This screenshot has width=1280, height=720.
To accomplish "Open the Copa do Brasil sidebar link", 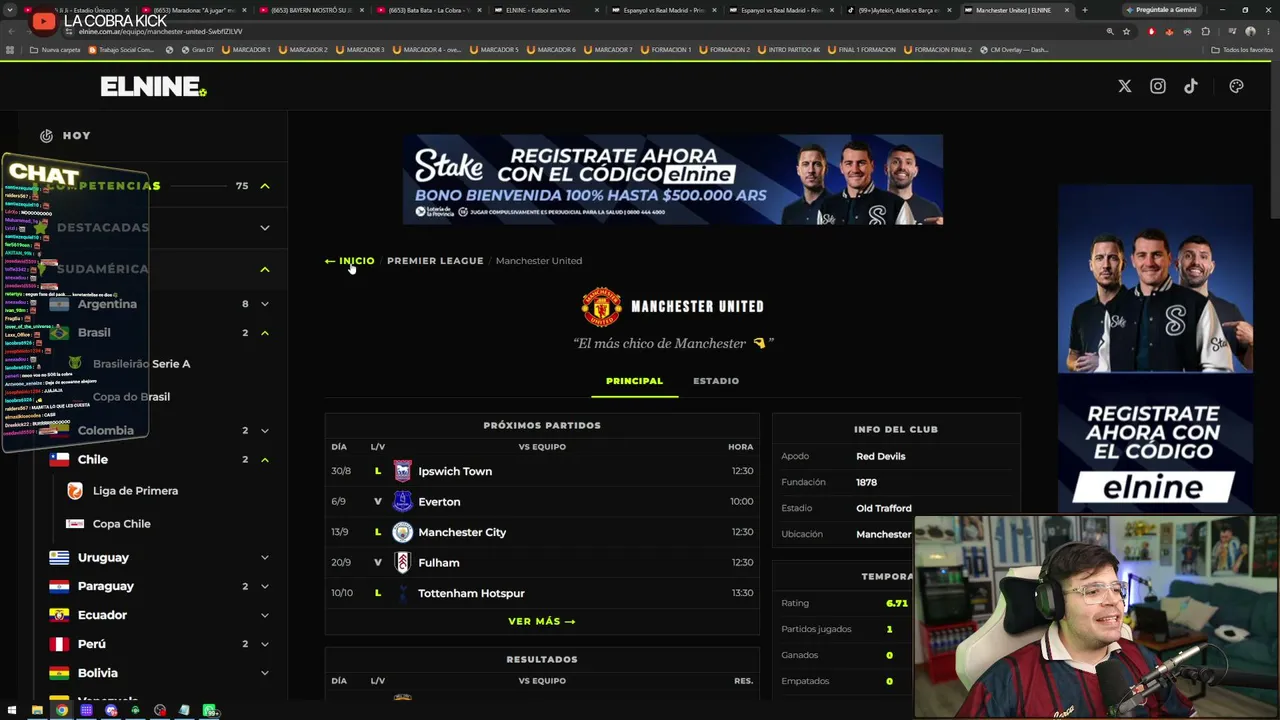I will [131, 397].
